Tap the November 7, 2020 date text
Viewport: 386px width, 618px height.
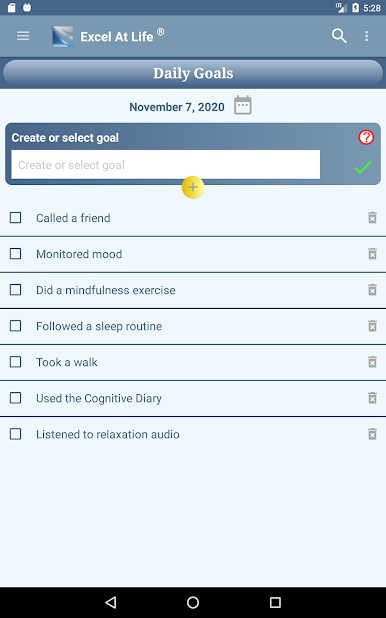point(177,107)
